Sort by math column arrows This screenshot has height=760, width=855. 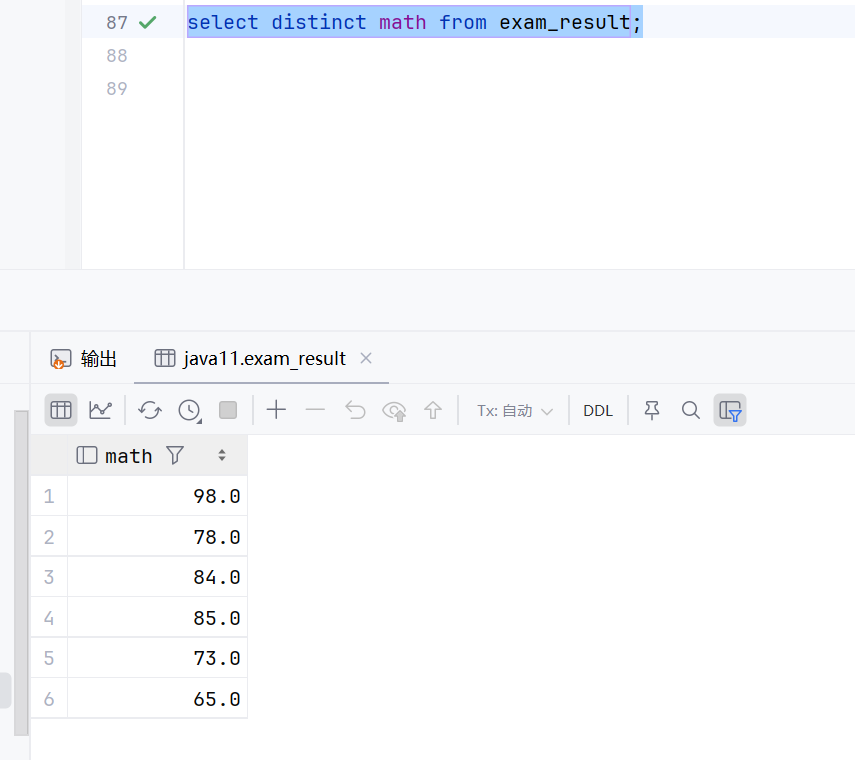tap(222, 455)
